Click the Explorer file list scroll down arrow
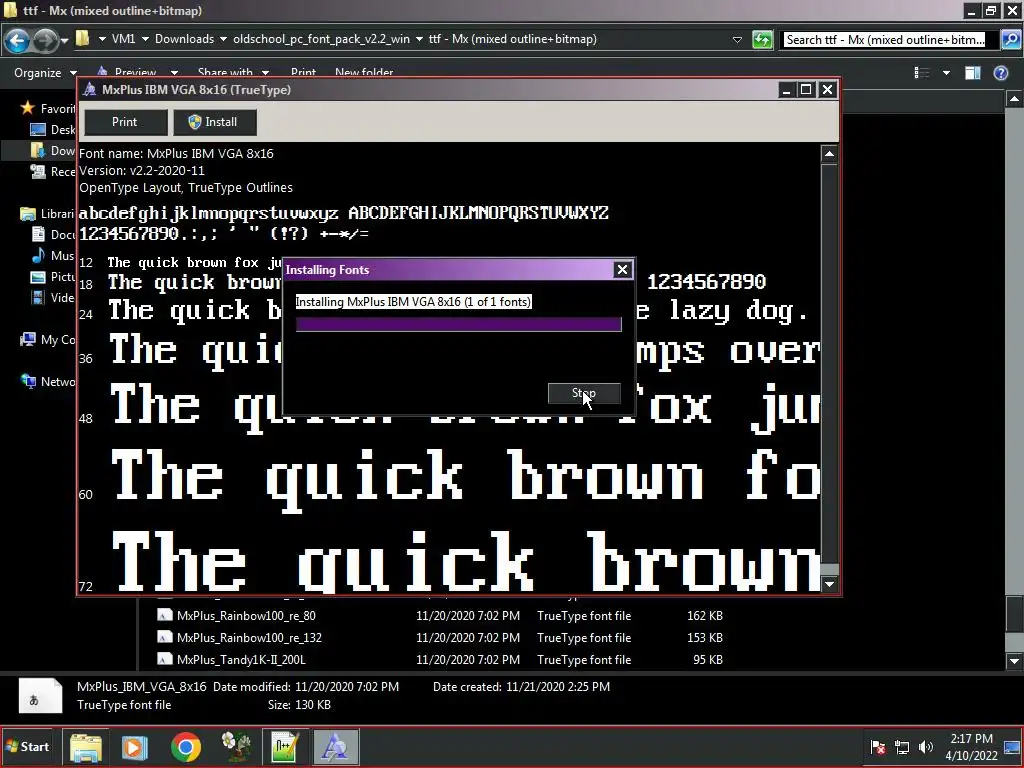The width and height of the screenshot is (1024, 768). (1014, 661)
